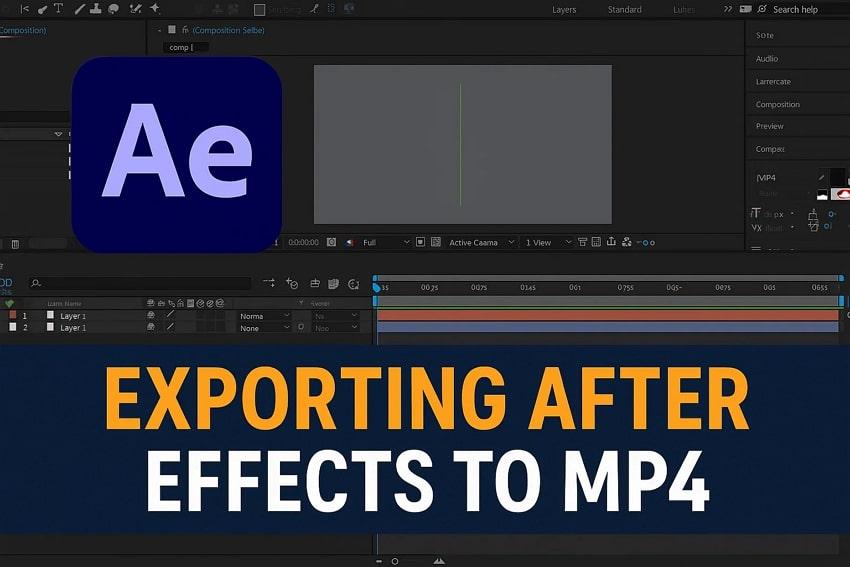Click the timeline zoom slider handle at bottom

(395, 562)
